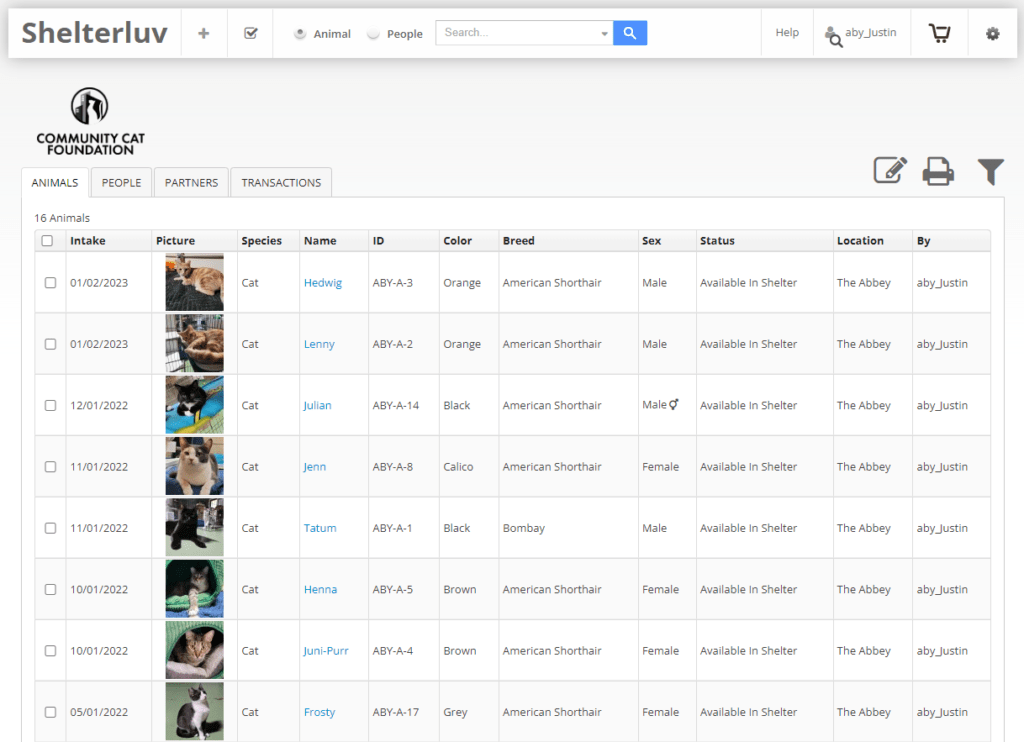Click the '16 Animals' count text
This screenshot has width=1024, height=742.
click(62, 218)
